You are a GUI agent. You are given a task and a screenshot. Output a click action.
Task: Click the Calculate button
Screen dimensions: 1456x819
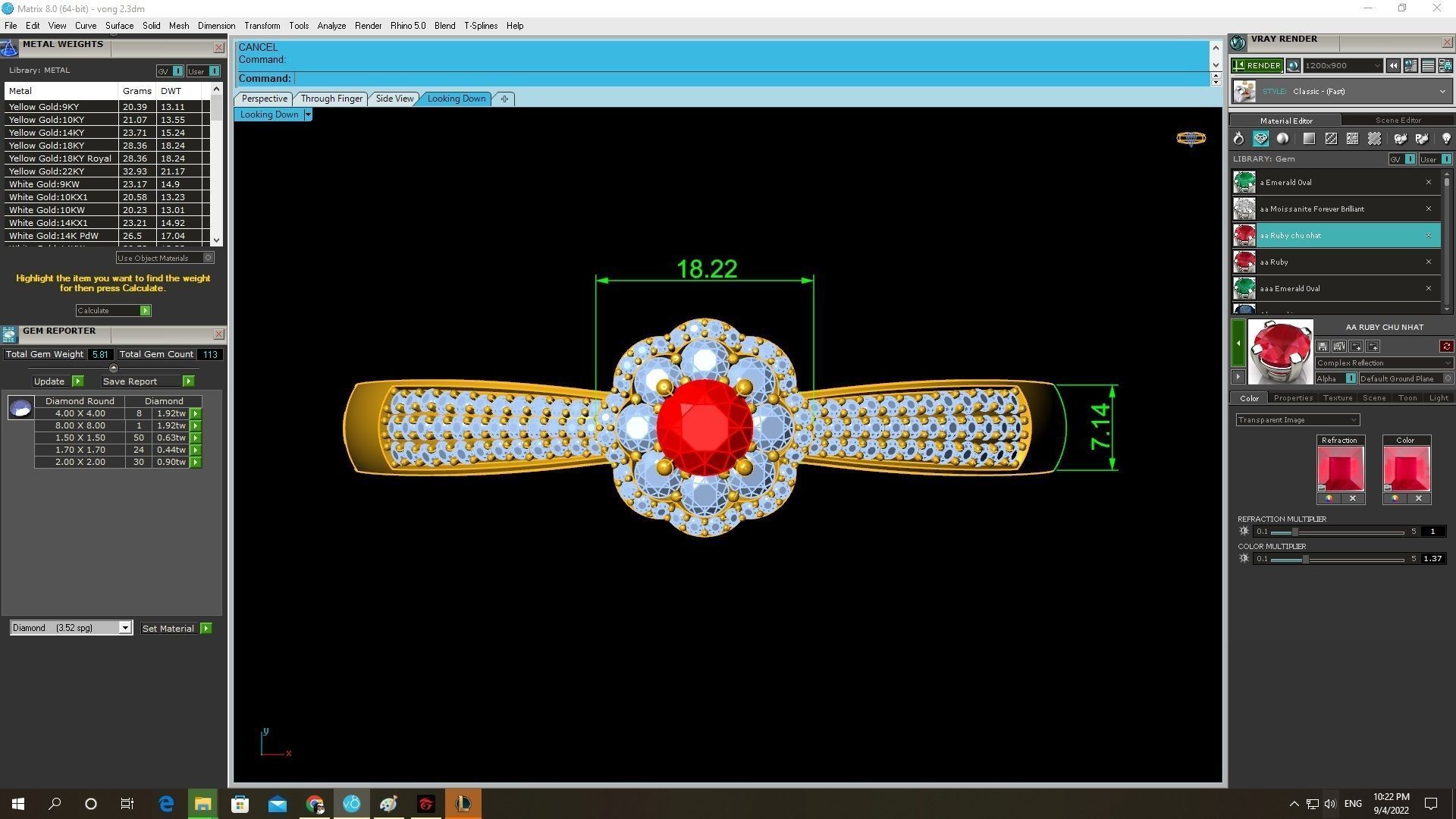tap(113, 311)
